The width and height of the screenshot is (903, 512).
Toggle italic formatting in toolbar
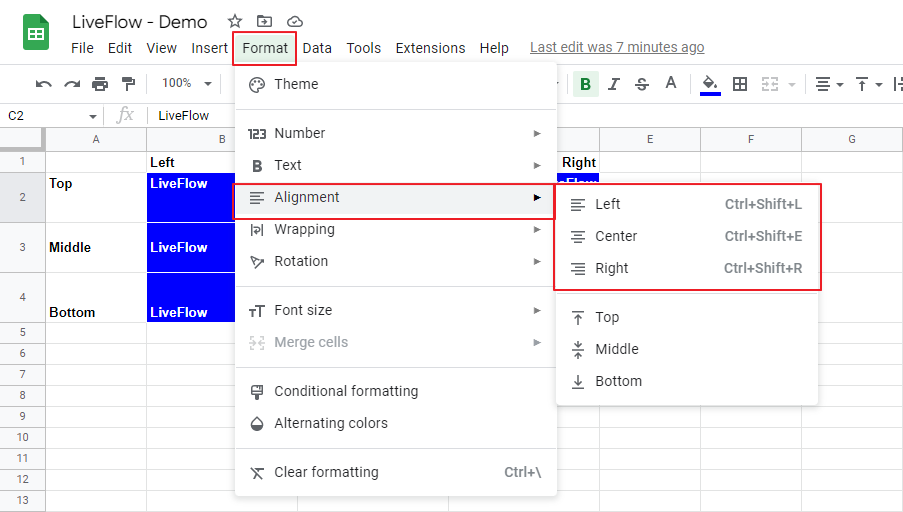tap(614, 84)
